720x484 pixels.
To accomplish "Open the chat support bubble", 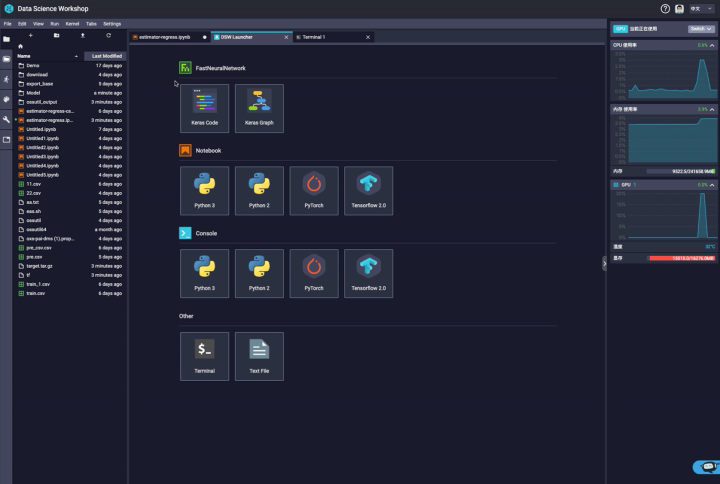I will coord(707,467).
